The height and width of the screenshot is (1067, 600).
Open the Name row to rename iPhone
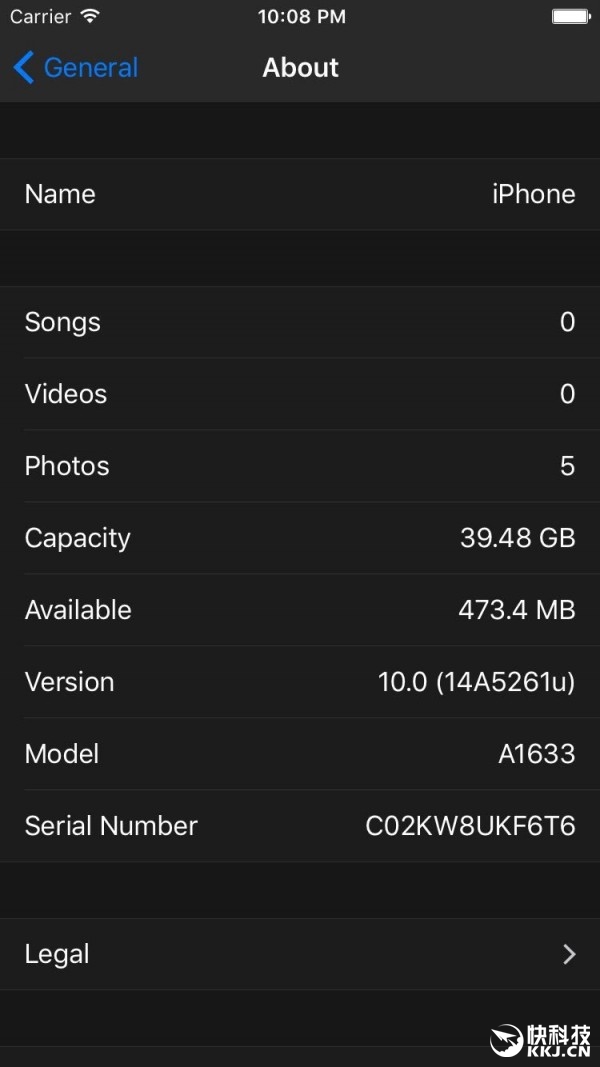pyautogui.click(x=300, y=194)
